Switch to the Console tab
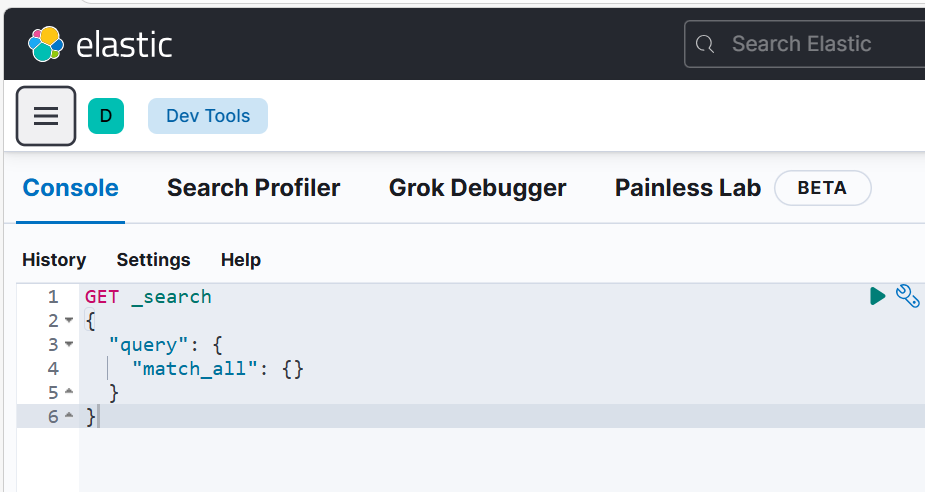Screen dimensions: 925x492 [70, 188]
